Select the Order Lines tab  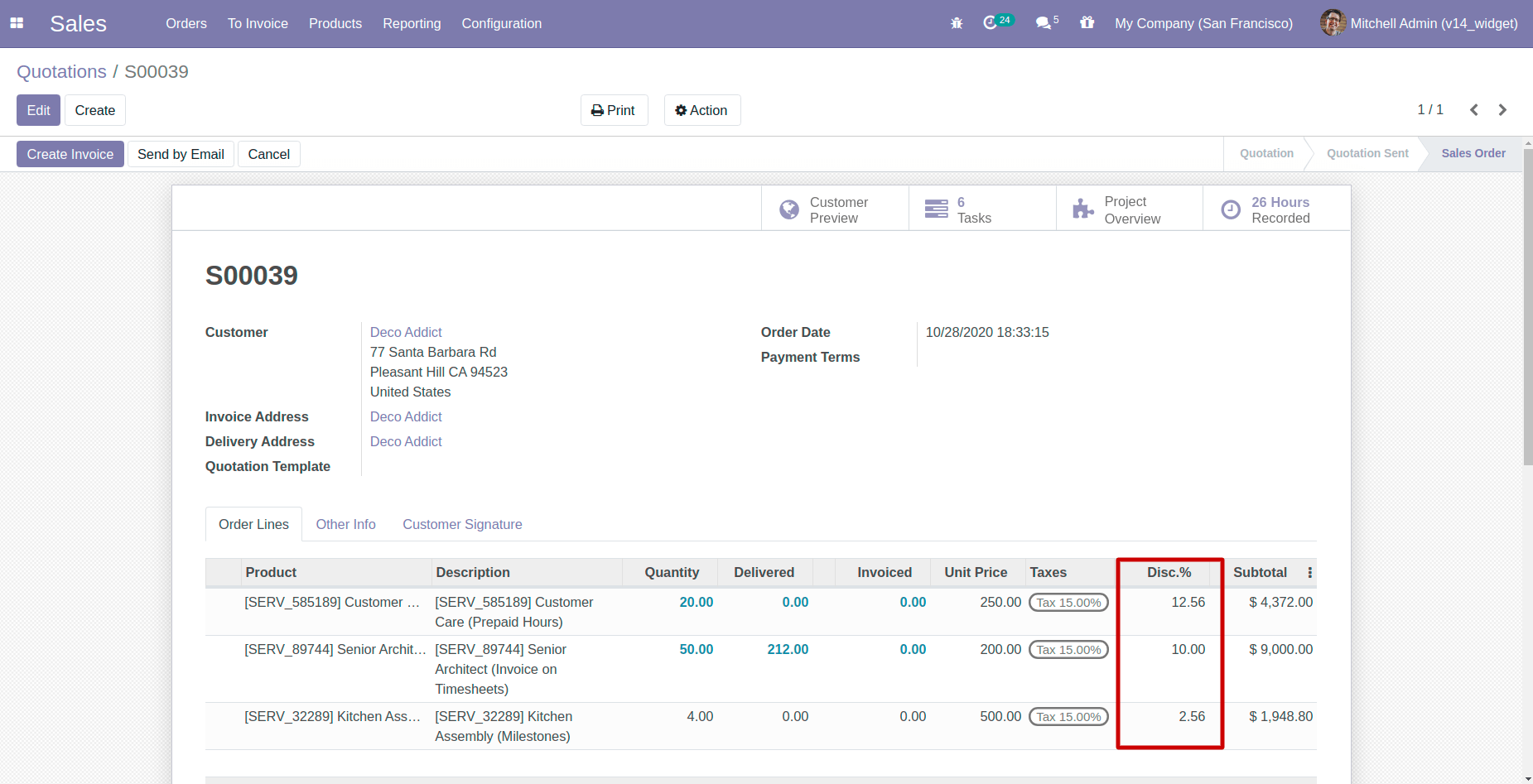(x=253, y=524)
